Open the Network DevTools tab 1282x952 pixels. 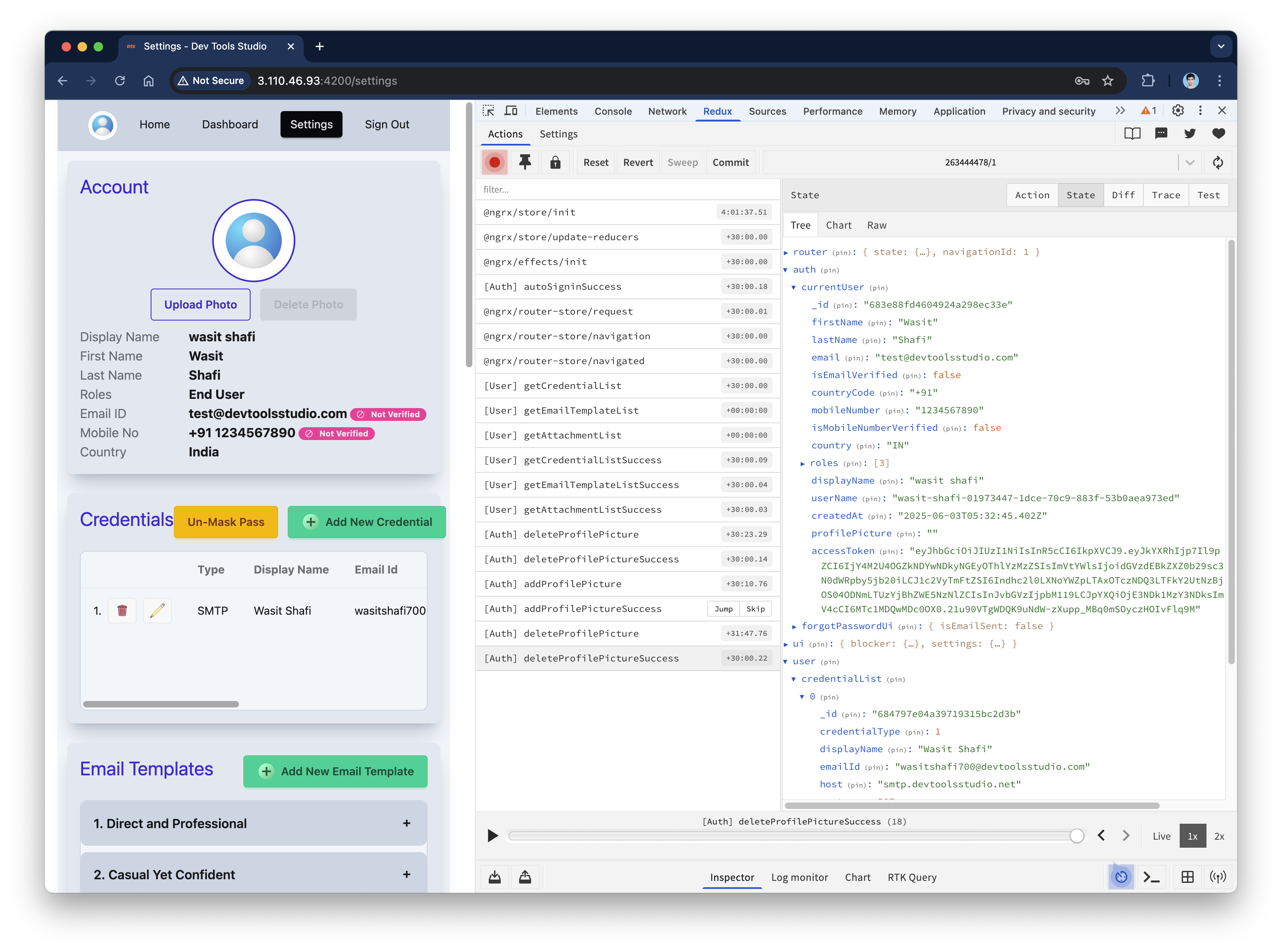[667, 111]
